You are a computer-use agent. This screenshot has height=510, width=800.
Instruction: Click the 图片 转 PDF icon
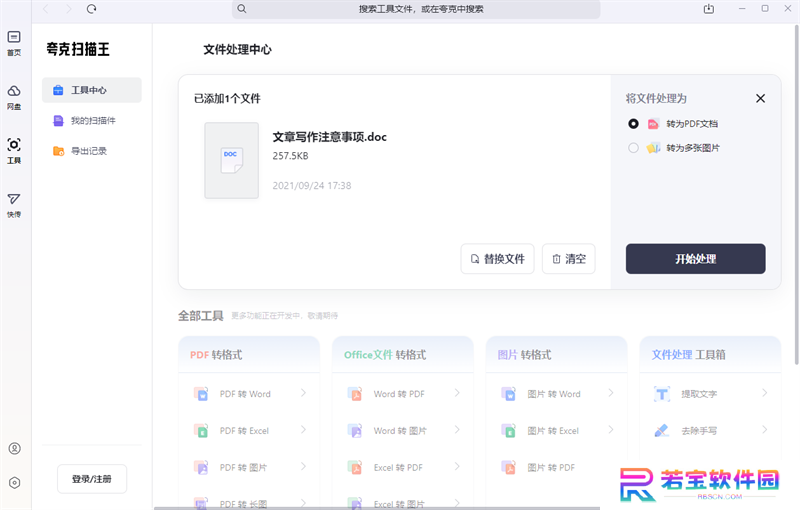(x=509, y=467)
